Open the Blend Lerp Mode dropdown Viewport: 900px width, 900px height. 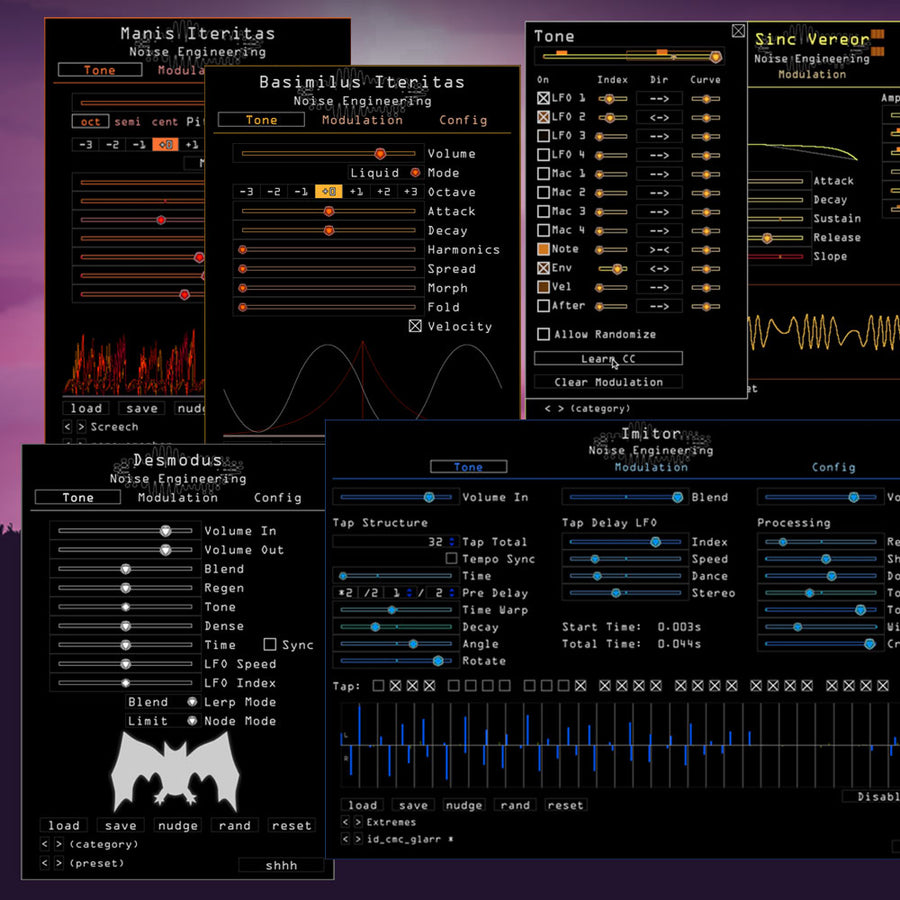pos(162,702)
